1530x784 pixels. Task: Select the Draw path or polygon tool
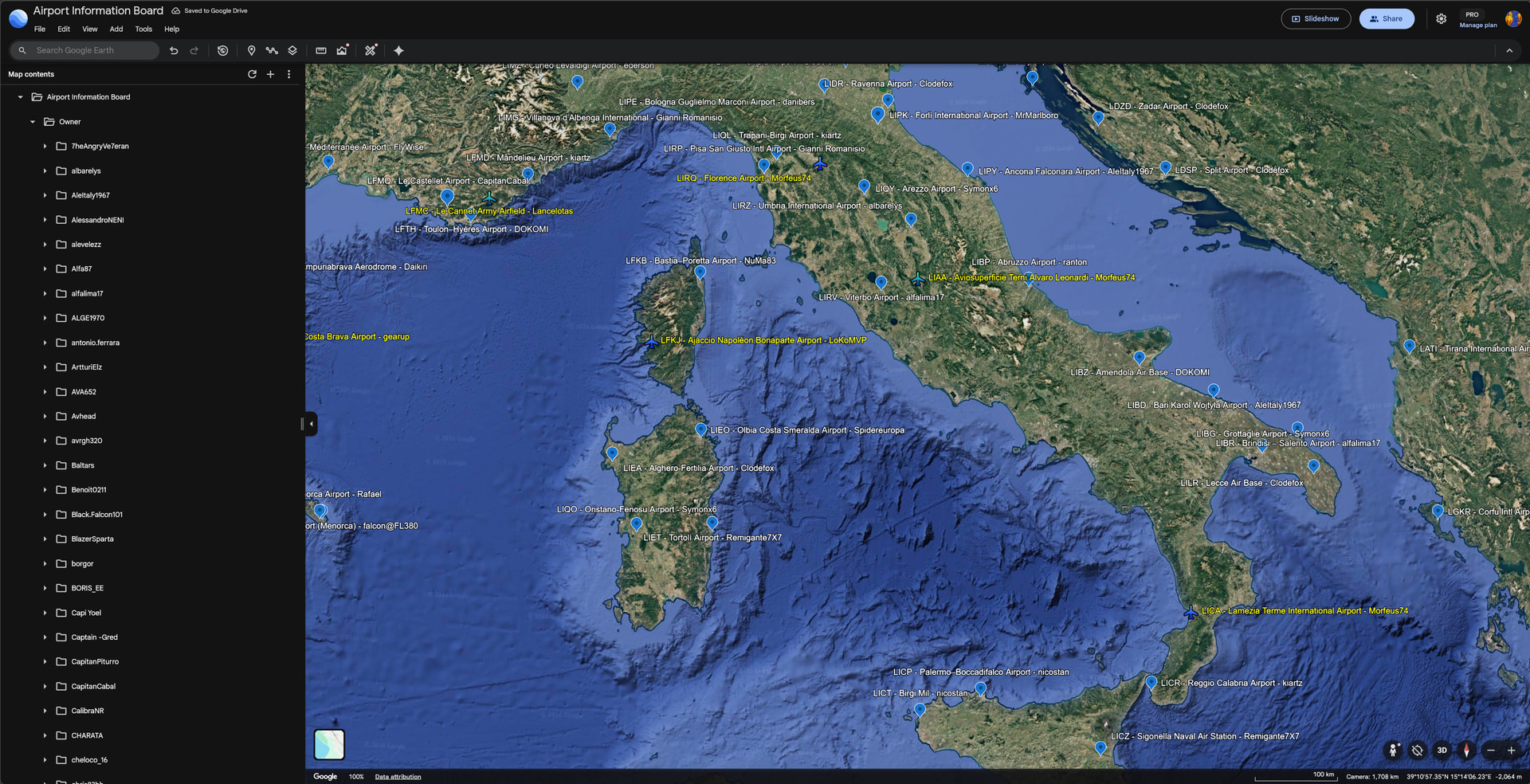pos(272,50)
